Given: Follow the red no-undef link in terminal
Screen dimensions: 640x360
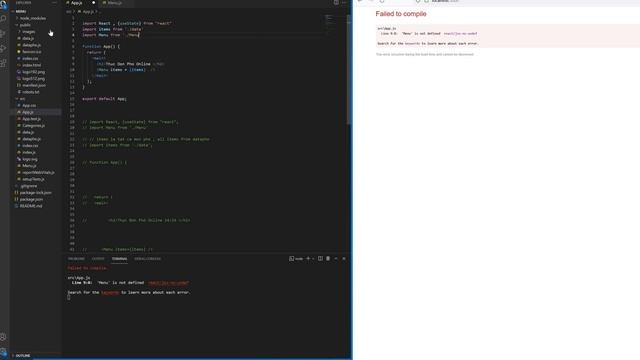Looking at the screenshot, I should [169, 282].
